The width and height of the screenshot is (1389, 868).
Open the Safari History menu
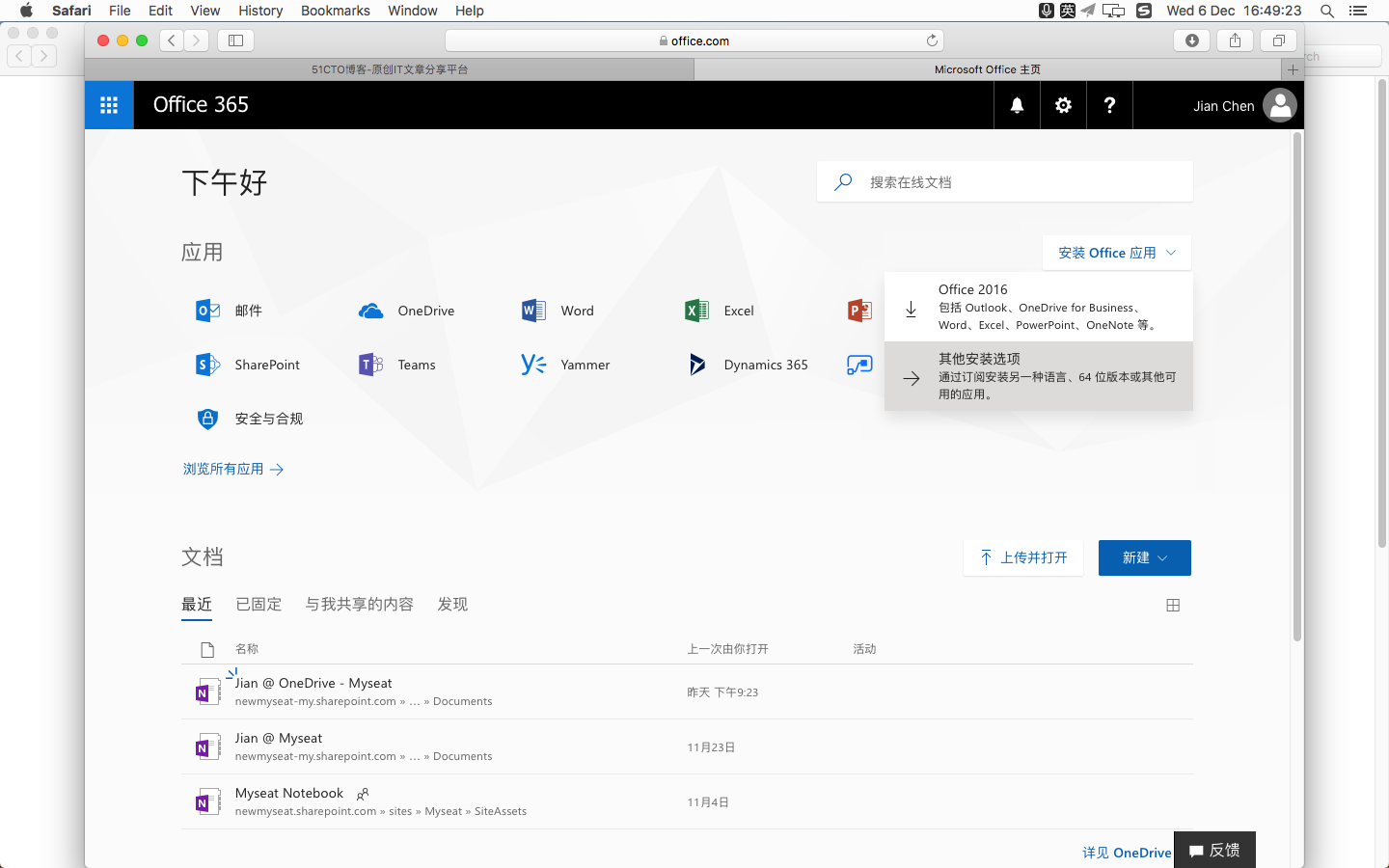(260, 11)
